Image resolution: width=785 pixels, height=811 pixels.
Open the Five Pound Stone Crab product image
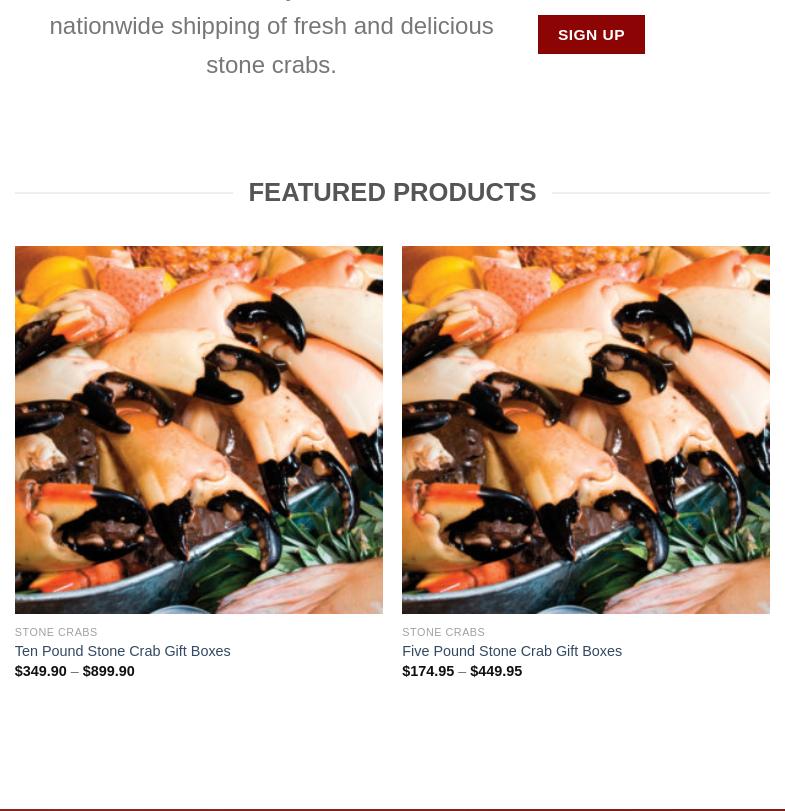click(586, 430)
